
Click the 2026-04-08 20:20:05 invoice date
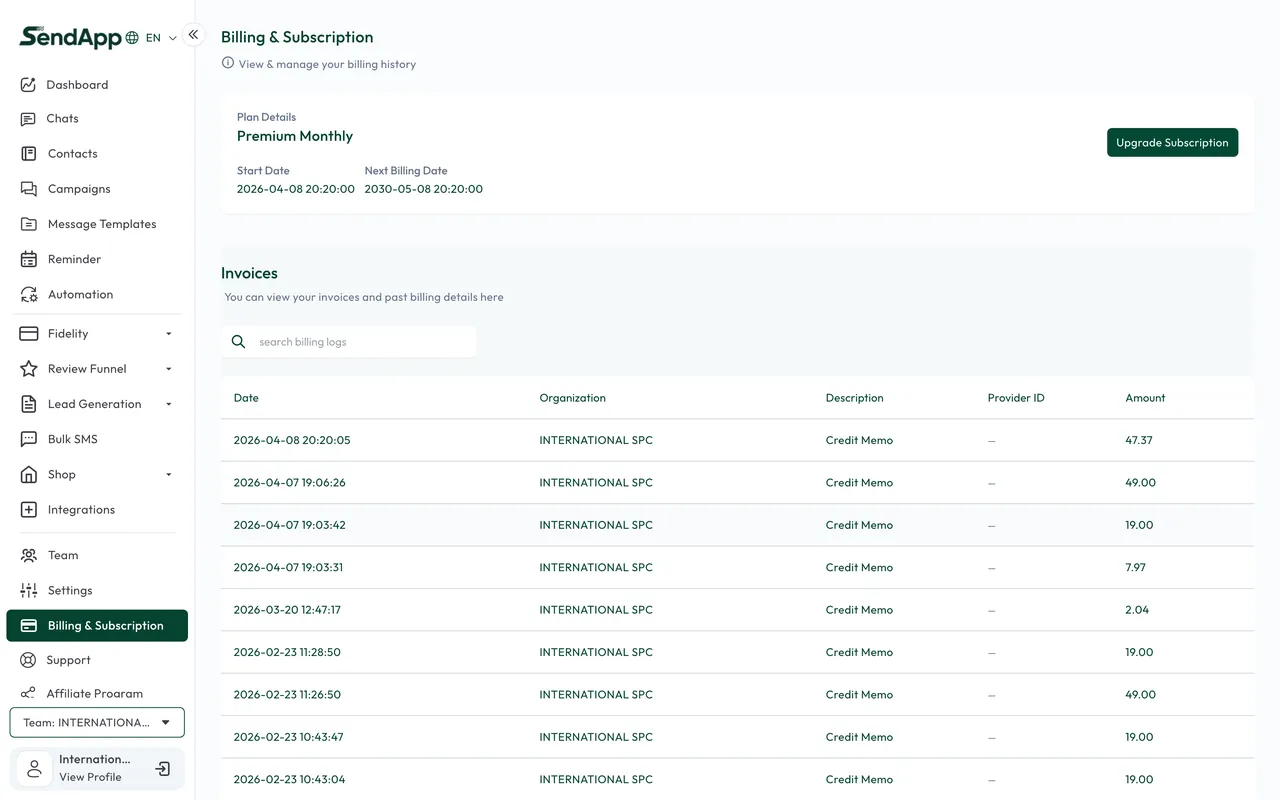pos(292,440)
